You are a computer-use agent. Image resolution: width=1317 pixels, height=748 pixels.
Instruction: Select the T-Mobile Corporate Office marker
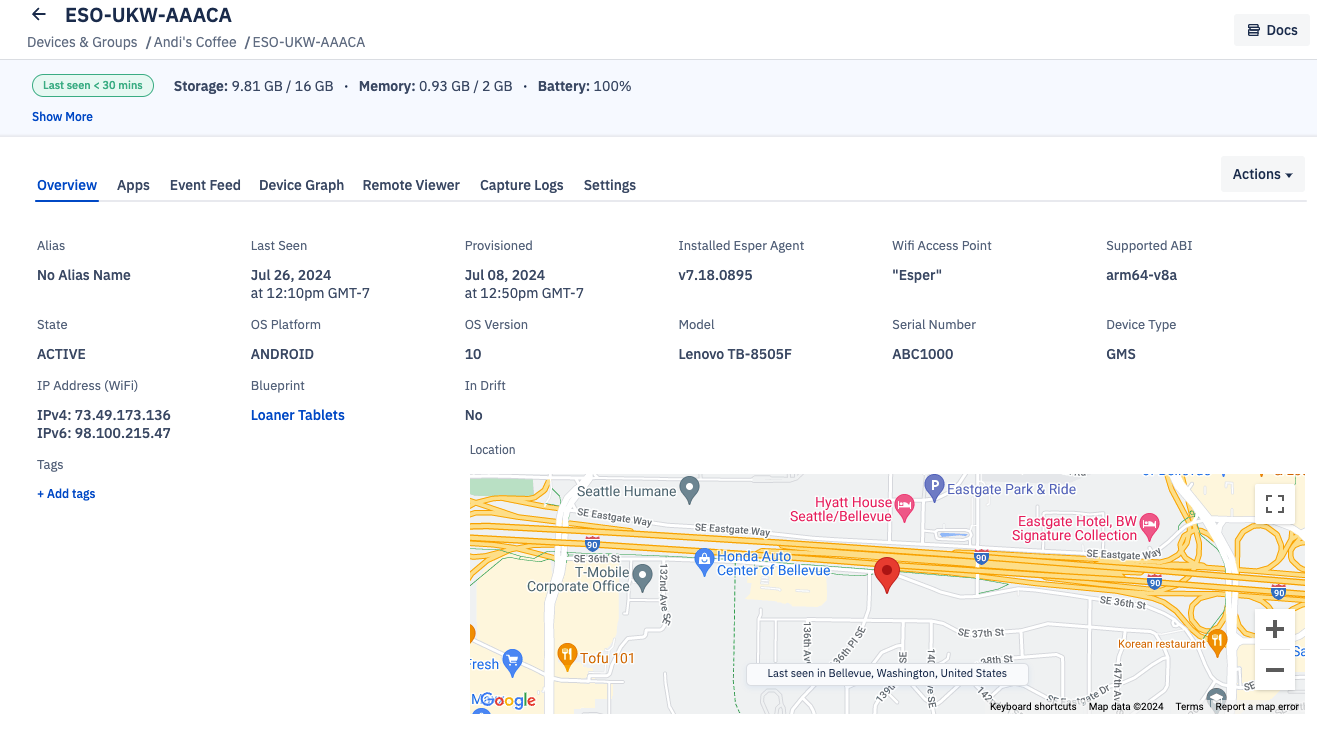[644, 576]
